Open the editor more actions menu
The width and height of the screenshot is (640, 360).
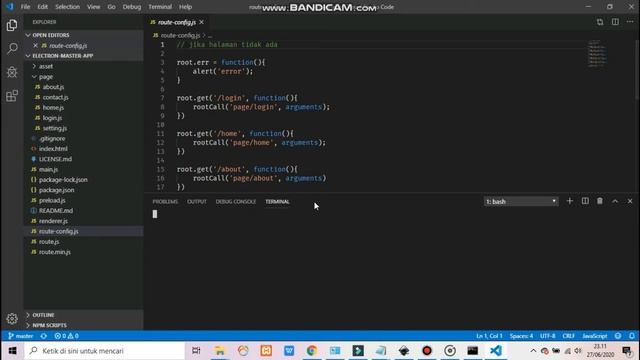click(x=630, y=22)
